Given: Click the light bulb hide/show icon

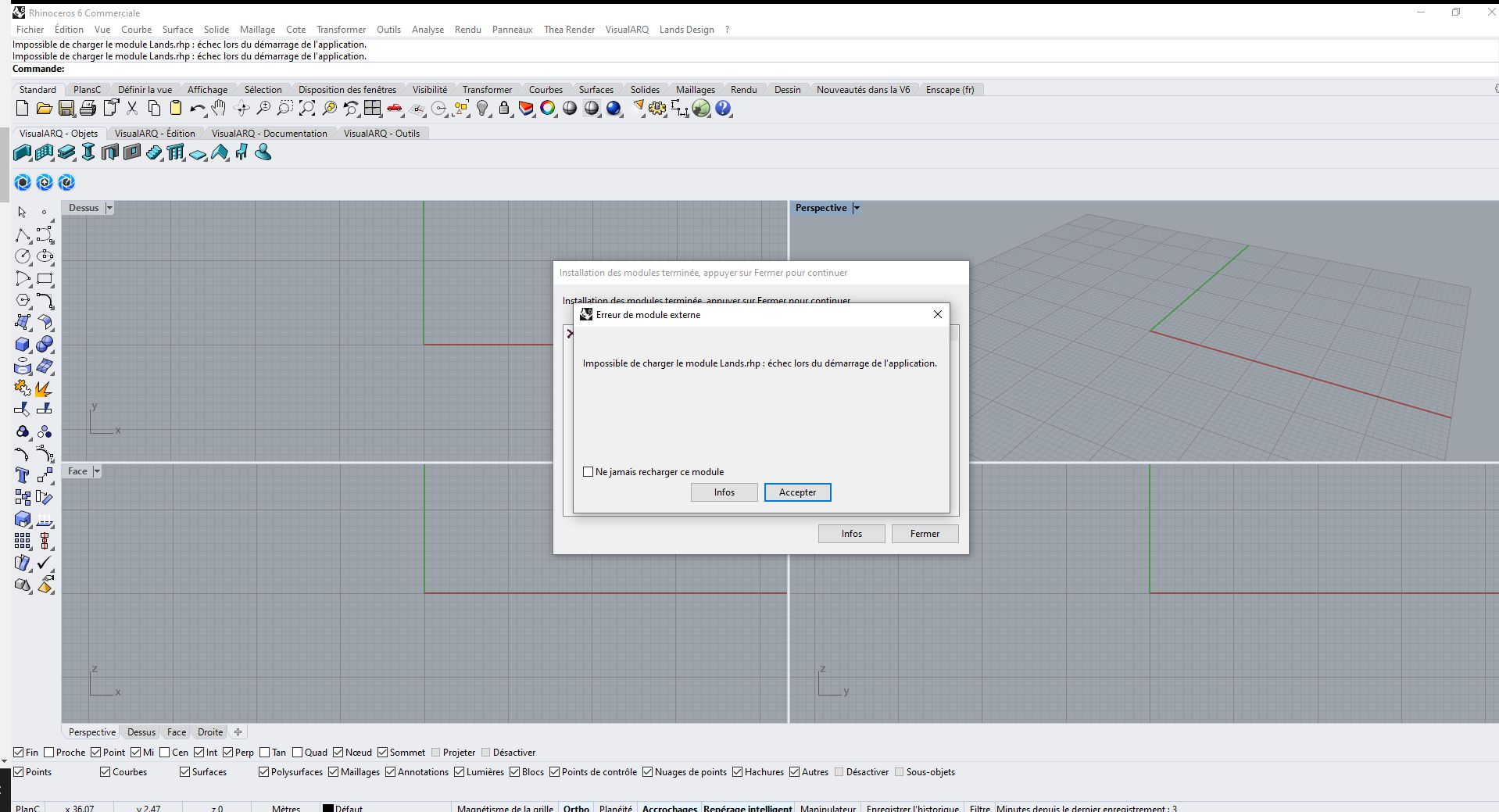Looking at the screenshot, I should (483, 109).
